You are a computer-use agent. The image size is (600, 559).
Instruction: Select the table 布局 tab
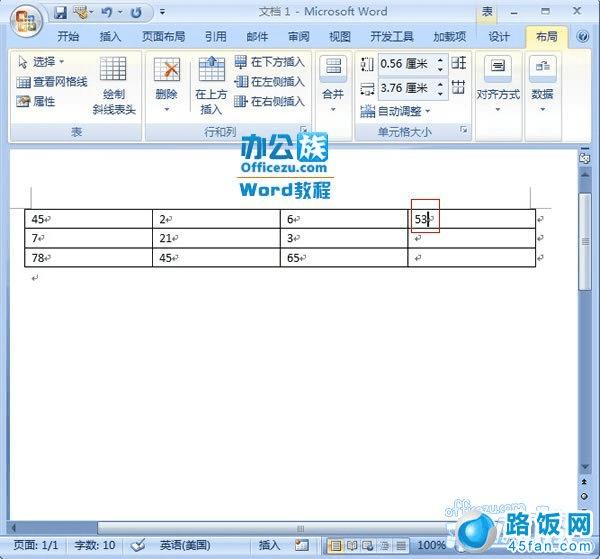[546, 37]
